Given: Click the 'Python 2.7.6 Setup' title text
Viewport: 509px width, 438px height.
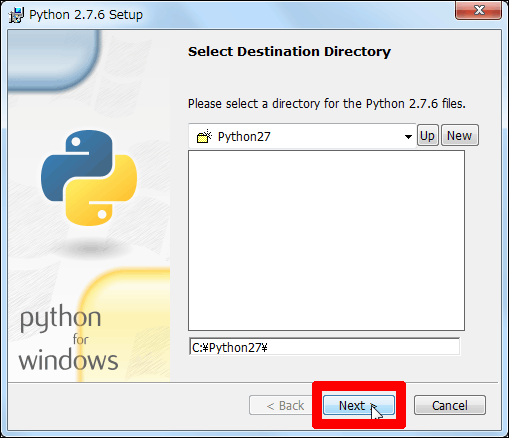Looking at the screenshot, I should [x=86, y=15].
